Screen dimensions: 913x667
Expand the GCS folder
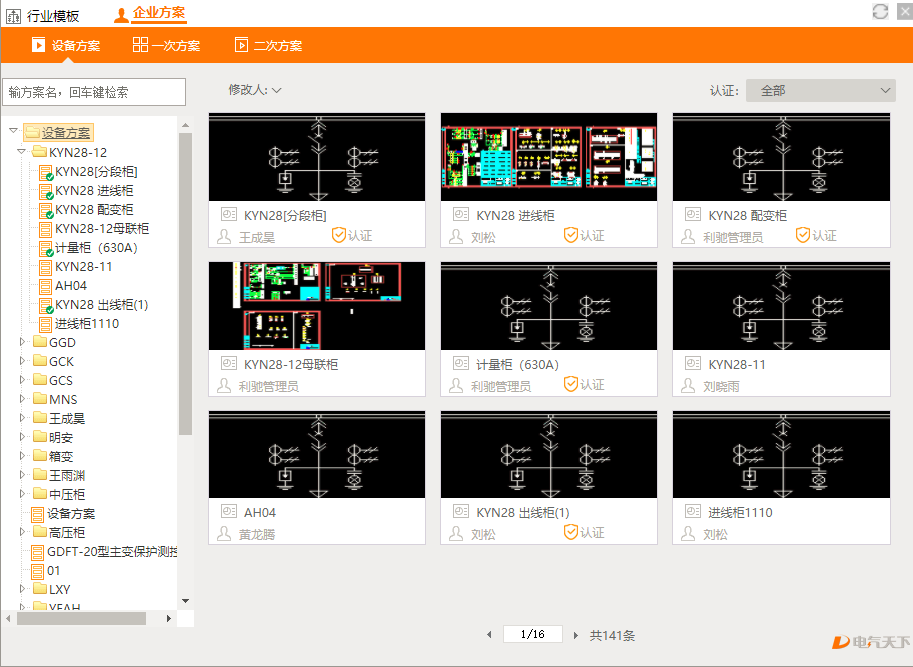(x=22, y=380)
